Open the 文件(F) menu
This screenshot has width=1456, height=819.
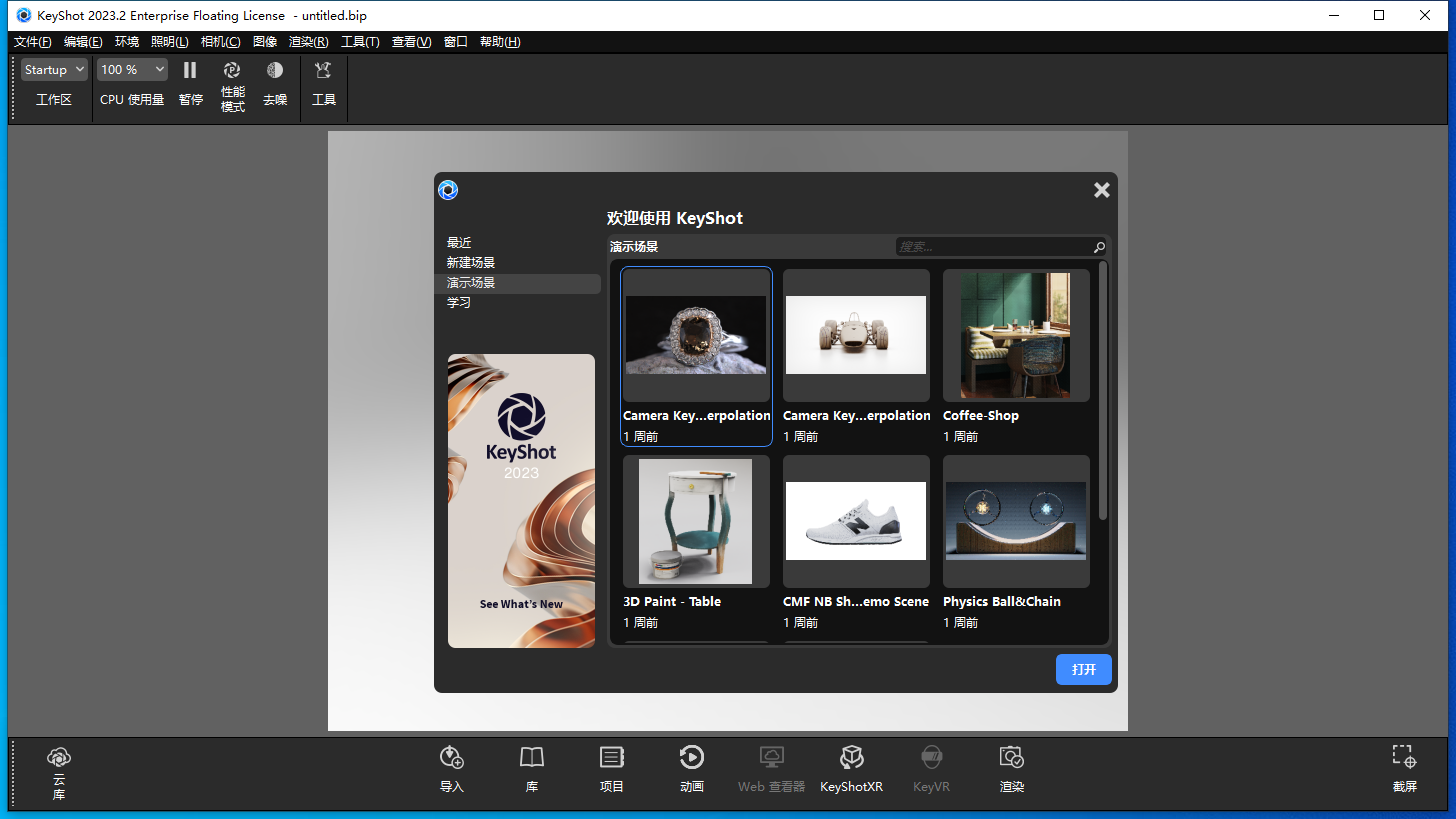(x=33, y=42)
